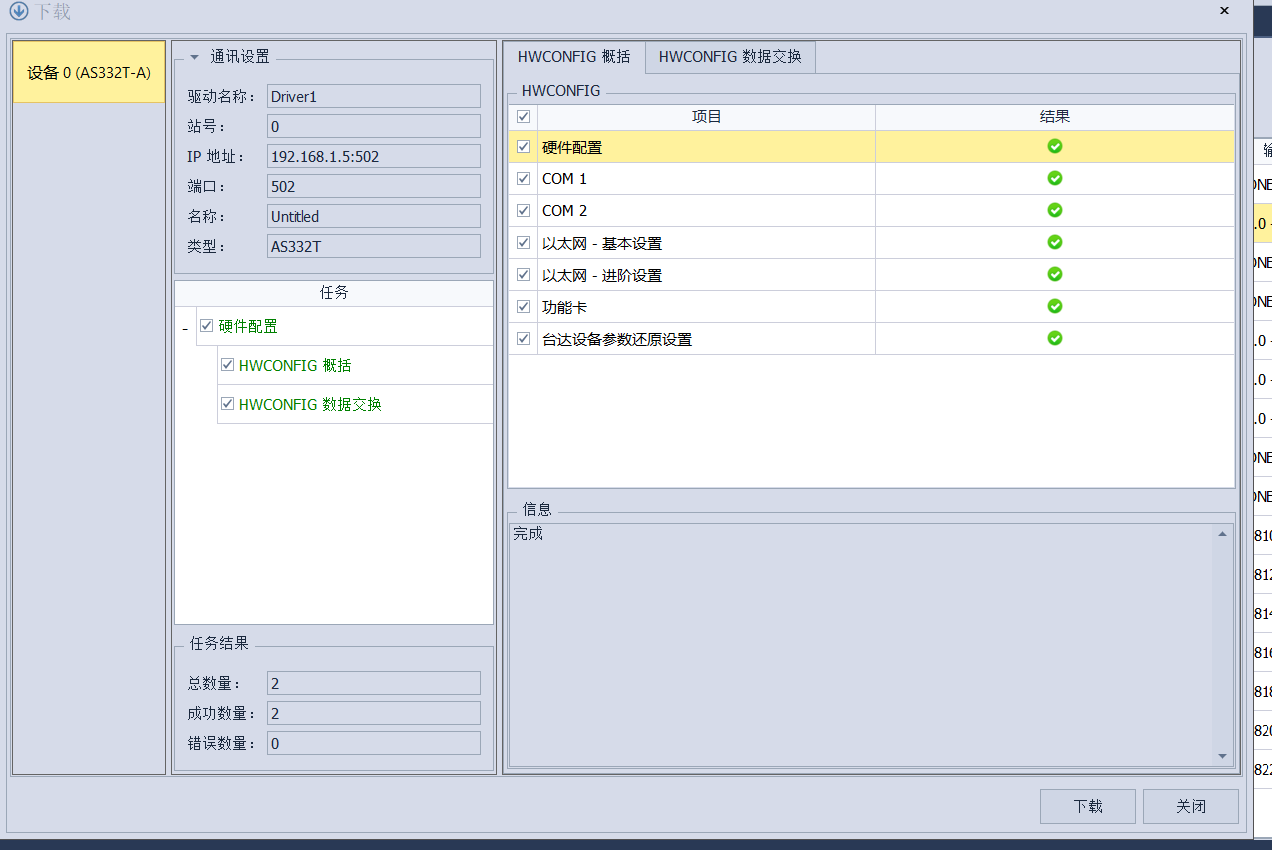Collapse the 通讯设置 section arrow
The image size is (1272, 850).
[x=194, y=58]
